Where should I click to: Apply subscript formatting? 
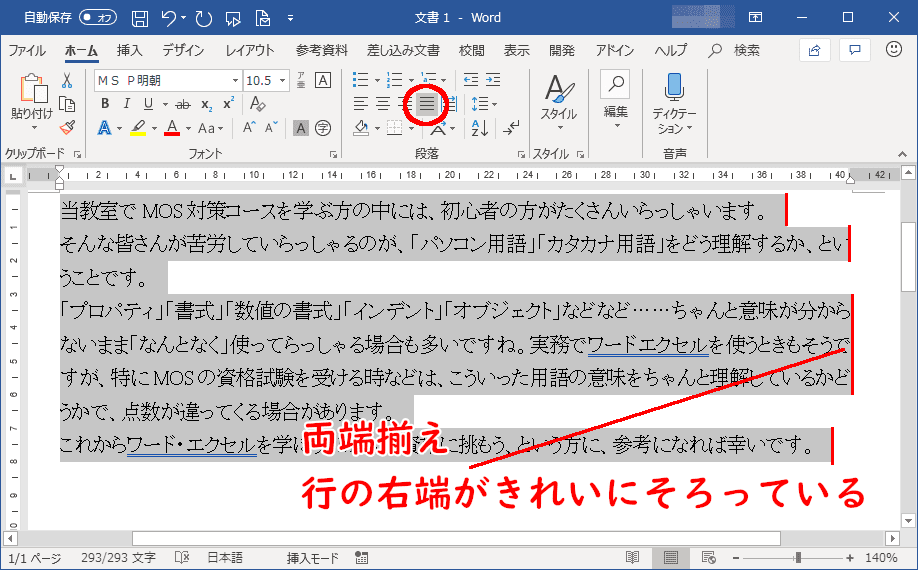tap(206, 104)
